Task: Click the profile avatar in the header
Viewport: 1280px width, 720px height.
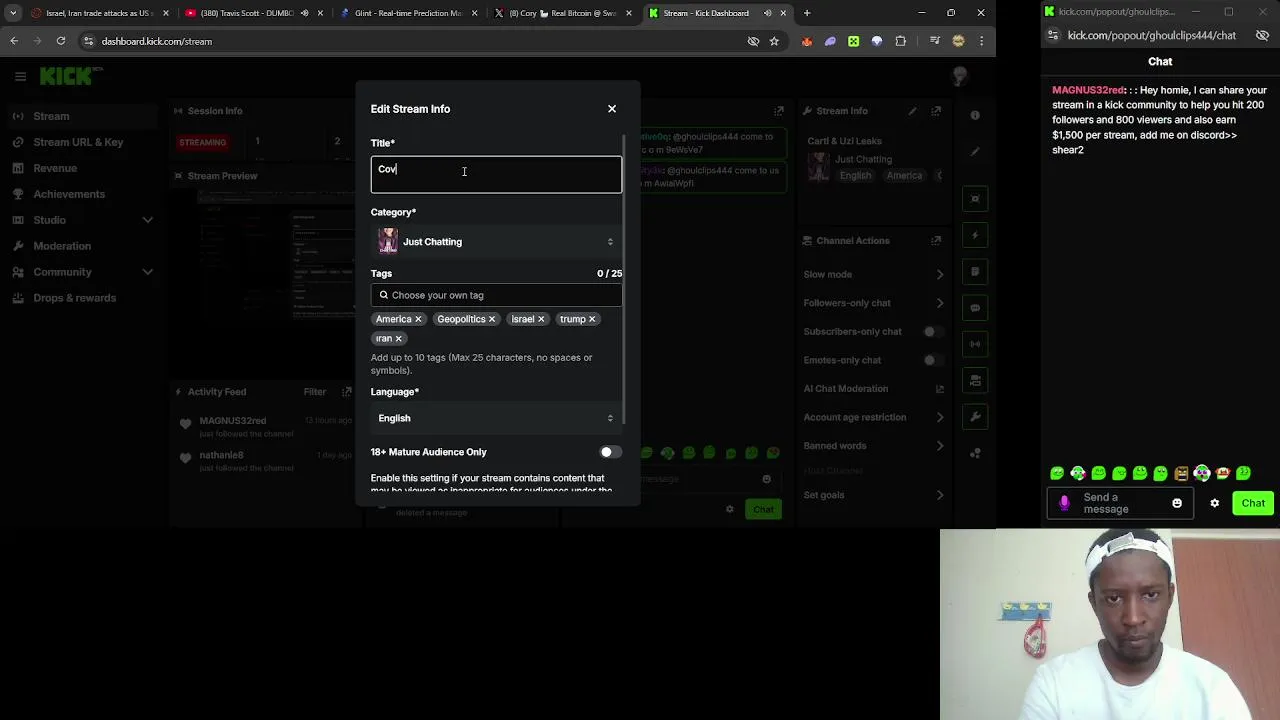Action: pyautogui.click(x=959, y=76)
